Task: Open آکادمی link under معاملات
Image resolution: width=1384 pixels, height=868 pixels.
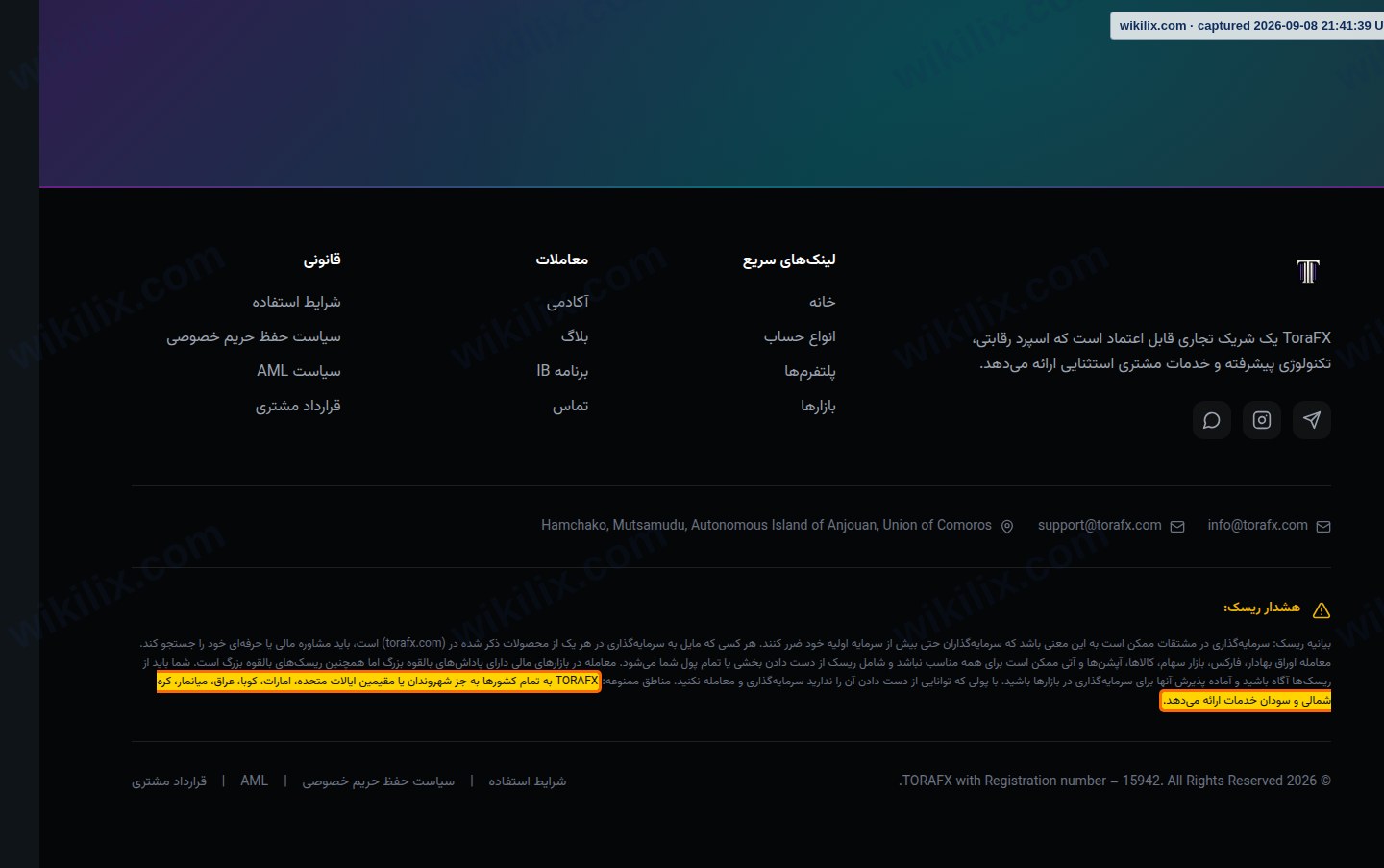Action: pyautogui.click(x=567, y=302)
